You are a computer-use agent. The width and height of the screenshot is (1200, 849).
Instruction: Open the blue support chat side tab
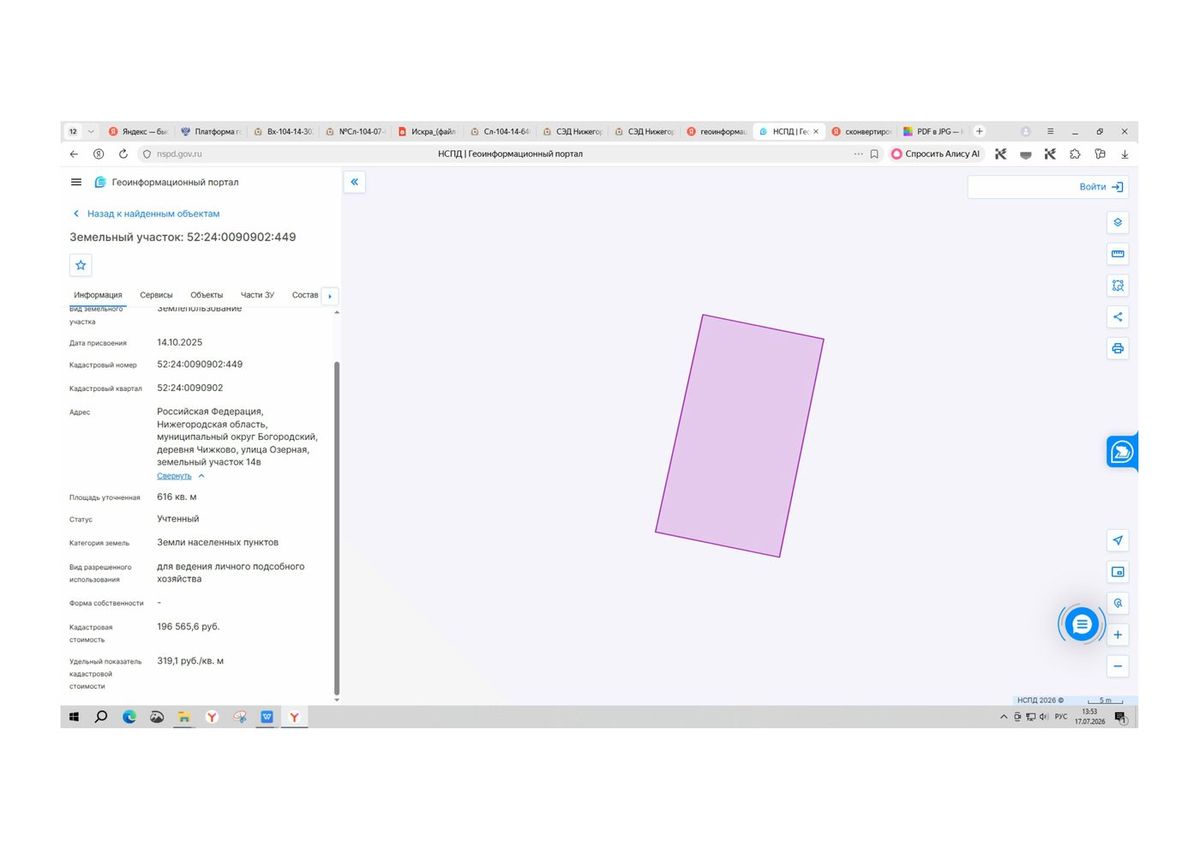pyautogui.click(x=1122, y=453)
